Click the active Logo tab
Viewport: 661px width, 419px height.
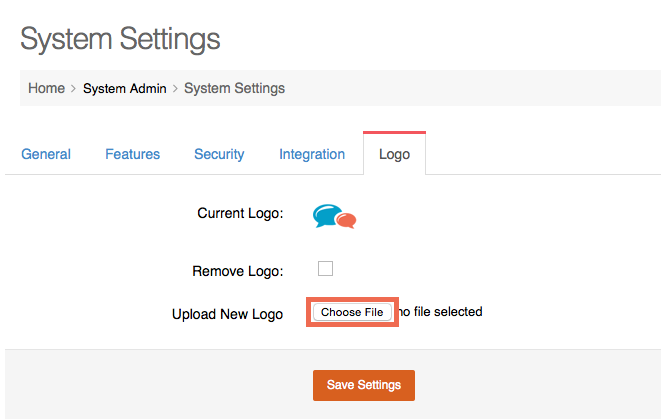(x=394, y=155)
